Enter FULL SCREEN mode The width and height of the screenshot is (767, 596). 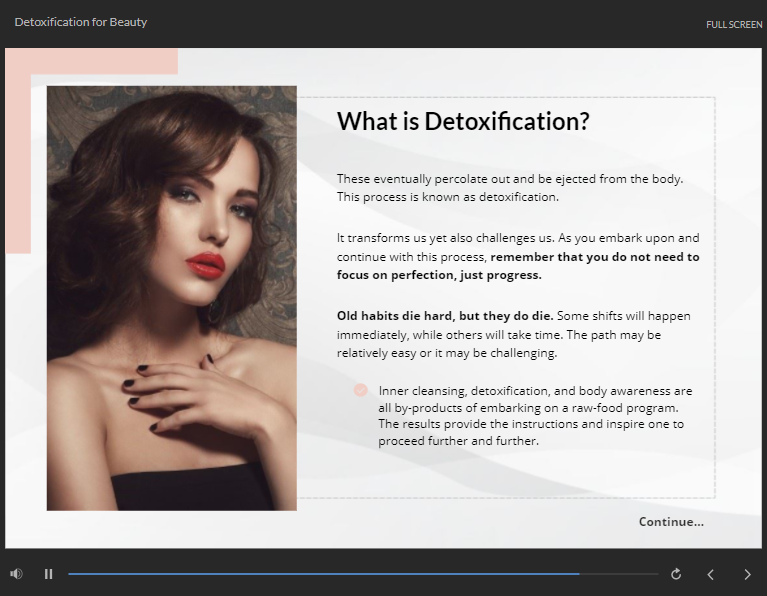[x=733, y=24]
